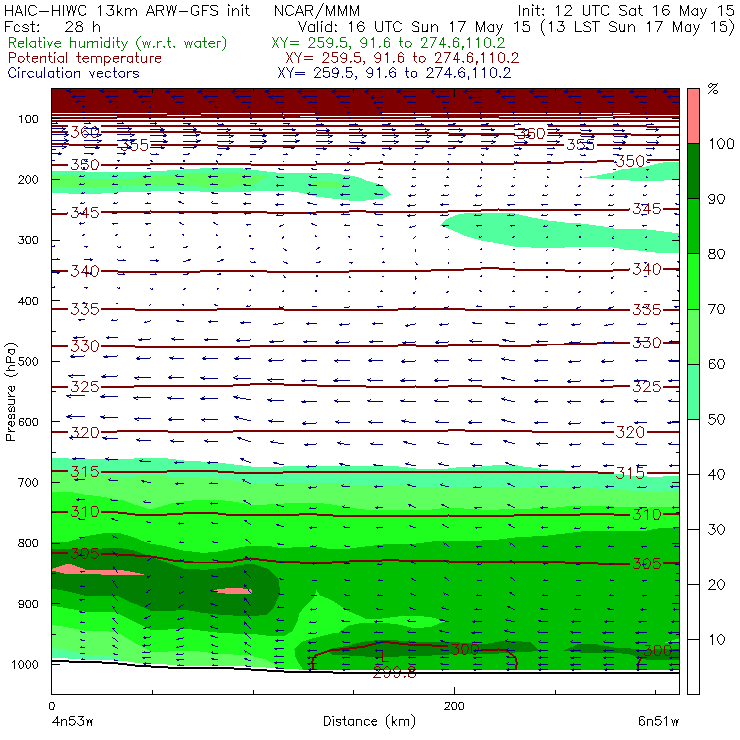This screenshot has width=740, height=740.
Task: Click the right-side '355' contour label
Action: pos(580,144)
